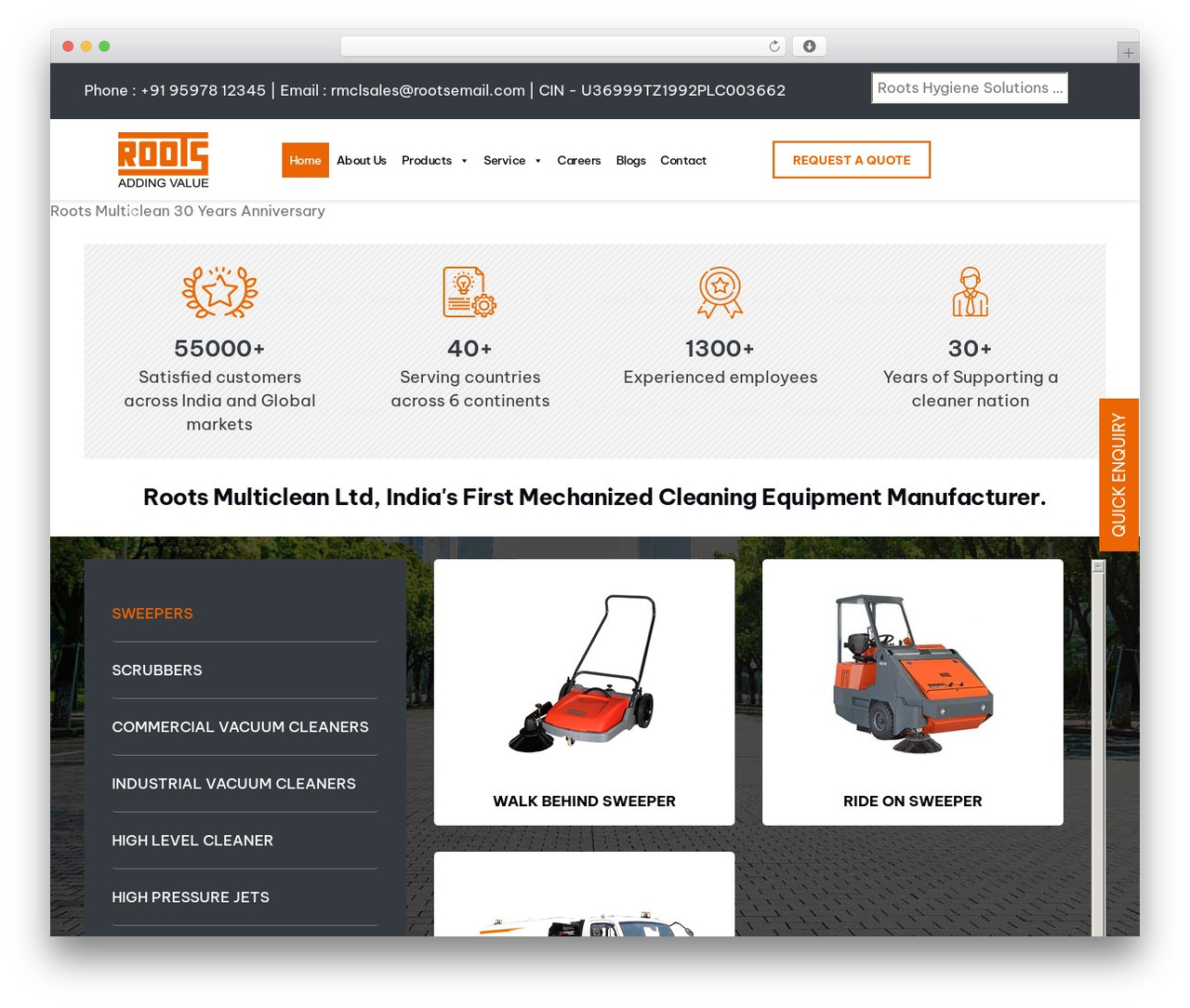Viewport: 1190px width, 1008px height.
Task: Open the About Us page
Action: 362,160
